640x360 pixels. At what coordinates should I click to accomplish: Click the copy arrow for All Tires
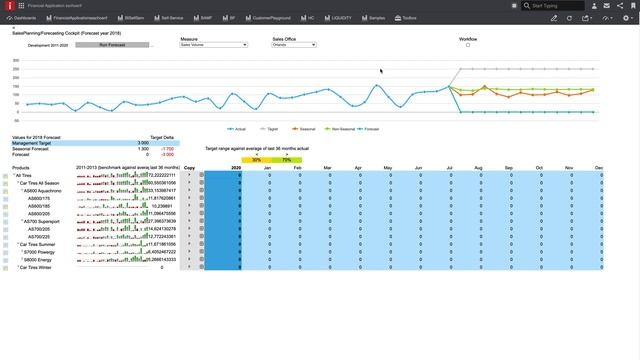click(x=189, y=175)
